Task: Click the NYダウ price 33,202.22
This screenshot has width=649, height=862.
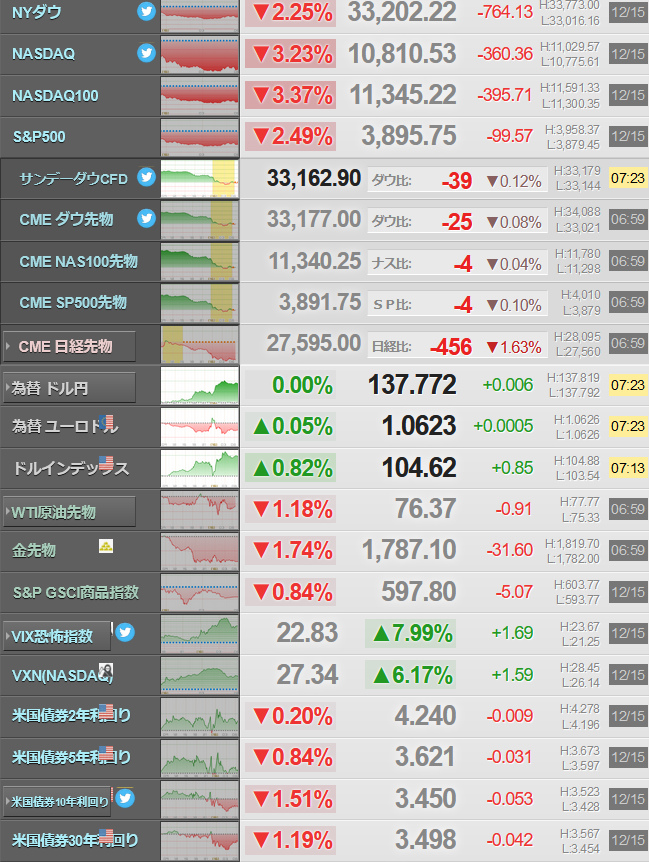Action: pos(402,12)
